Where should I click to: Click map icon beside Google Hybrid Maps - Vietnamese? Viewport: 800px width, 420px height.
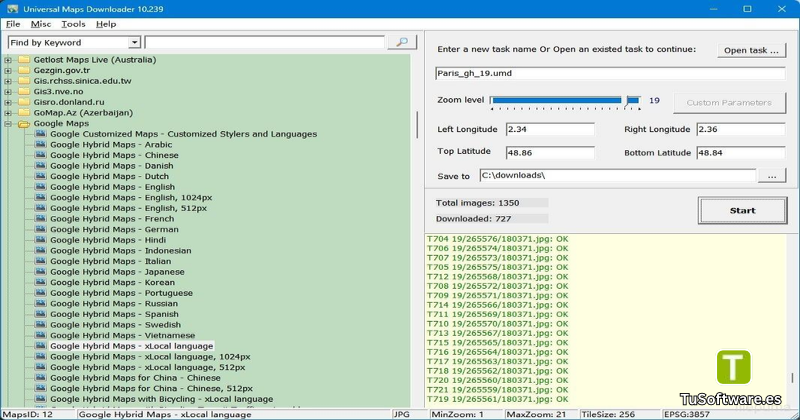coord(41,335)
